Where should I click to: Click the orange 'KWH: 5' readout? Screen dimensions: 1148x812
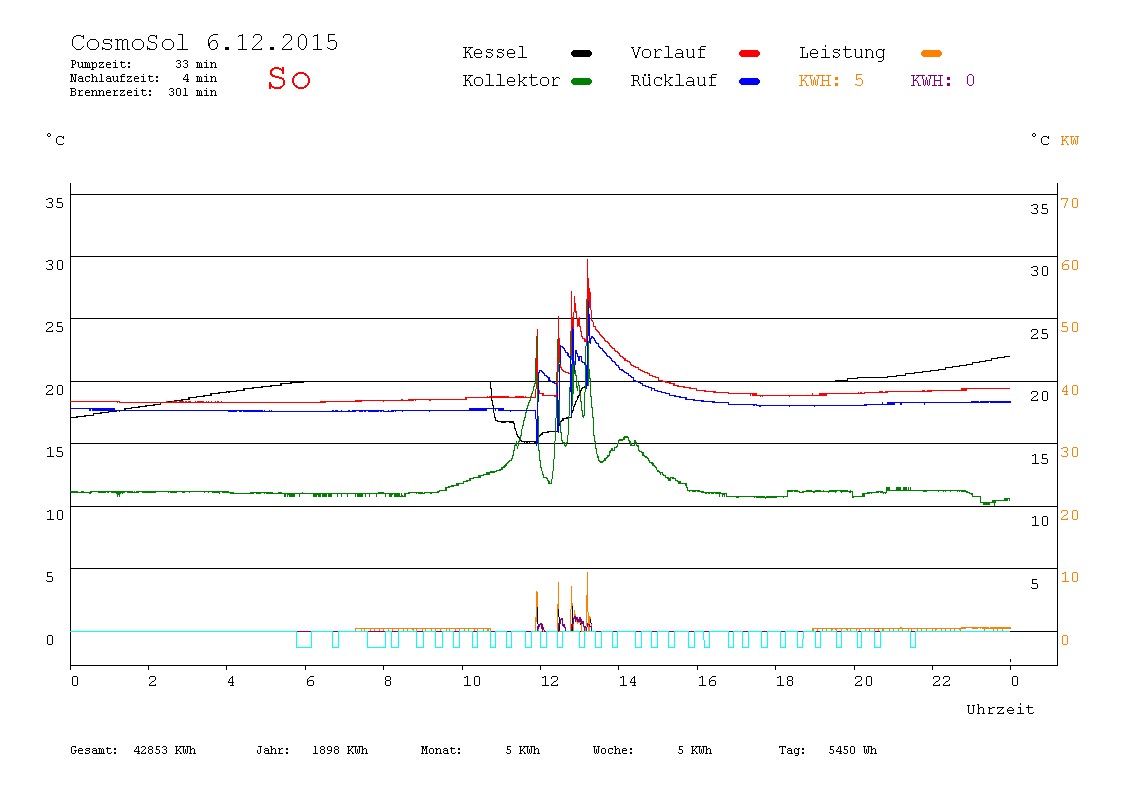click(x=831, y=81)
